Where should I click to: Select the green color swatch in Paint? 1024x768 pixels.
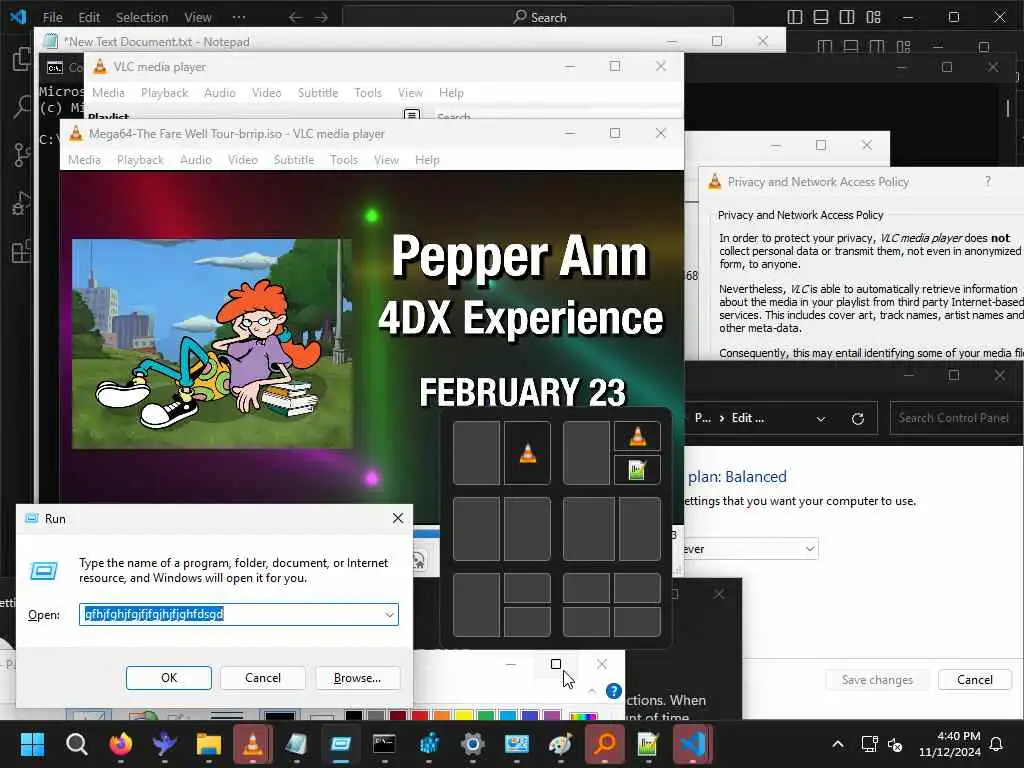pyautogui.click(x=486, y=716)
